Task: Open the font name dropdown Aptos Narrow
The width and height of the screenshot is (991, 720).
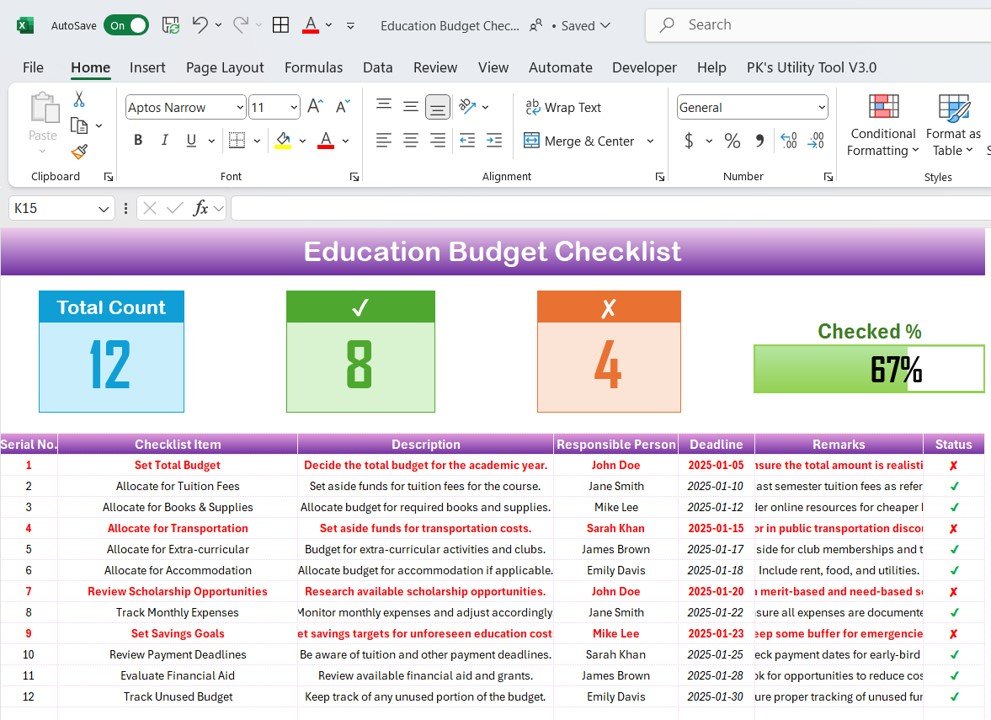Action: point(185,107)
